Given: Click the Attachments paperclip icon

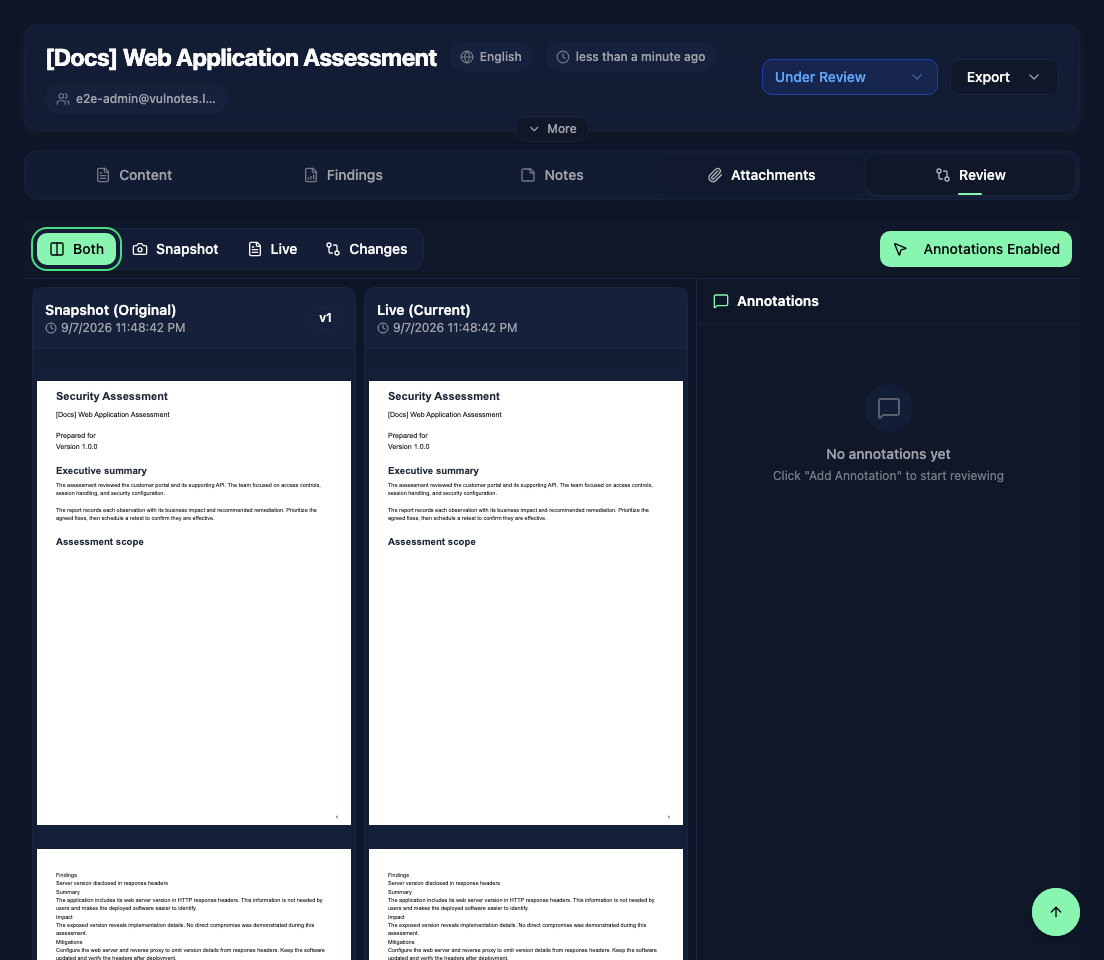Looking at the screenshot, I should pyautogui.click(x=715, y=175).
